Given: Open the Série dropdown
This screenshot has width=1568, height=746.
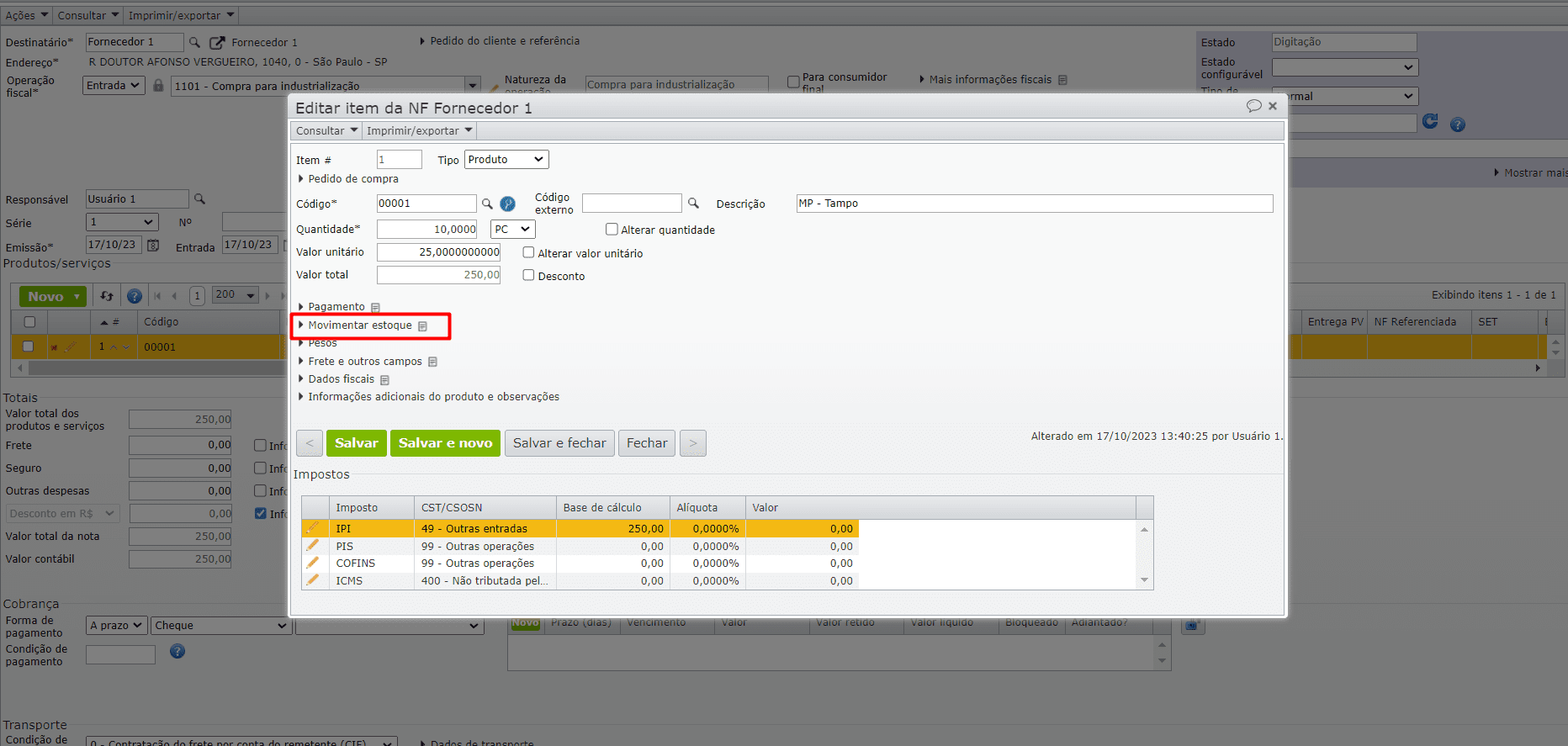Looking at the screenshot, I should click(122, 223).
